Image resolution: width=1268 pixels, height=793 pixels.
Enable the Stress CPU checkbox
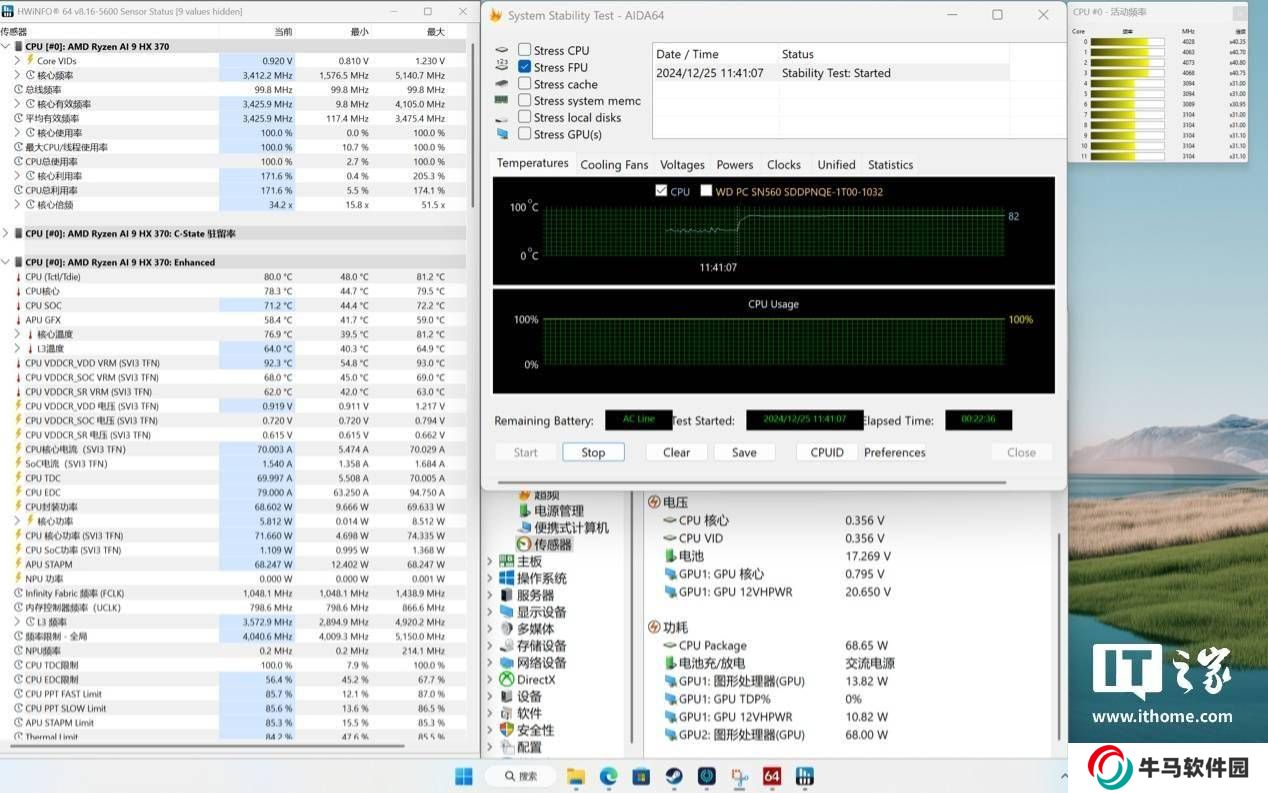[x=525, y=50]
